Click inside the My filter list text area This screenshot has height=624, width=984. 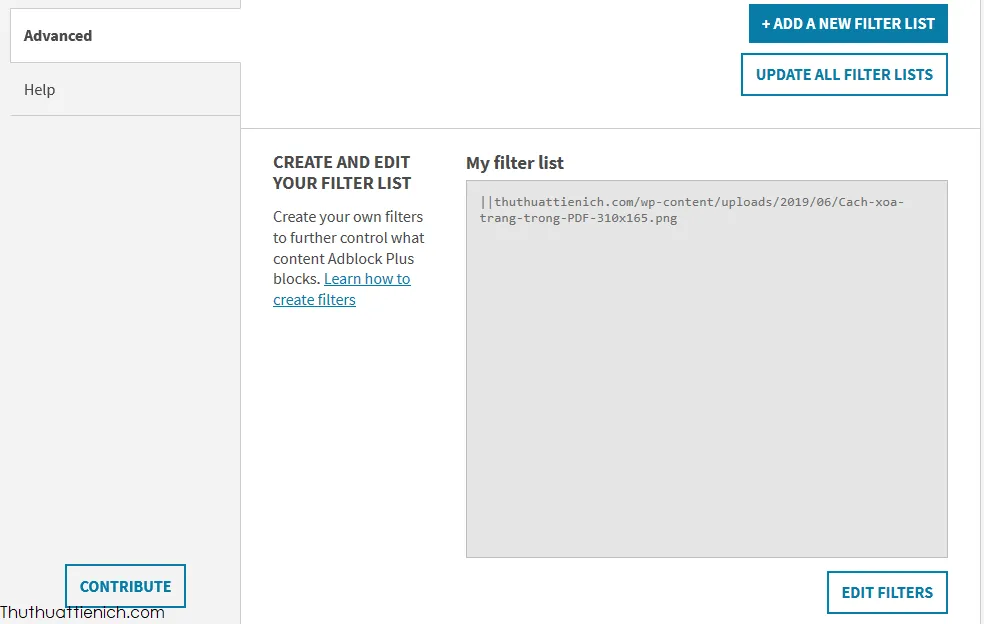[x=707, y=369]
